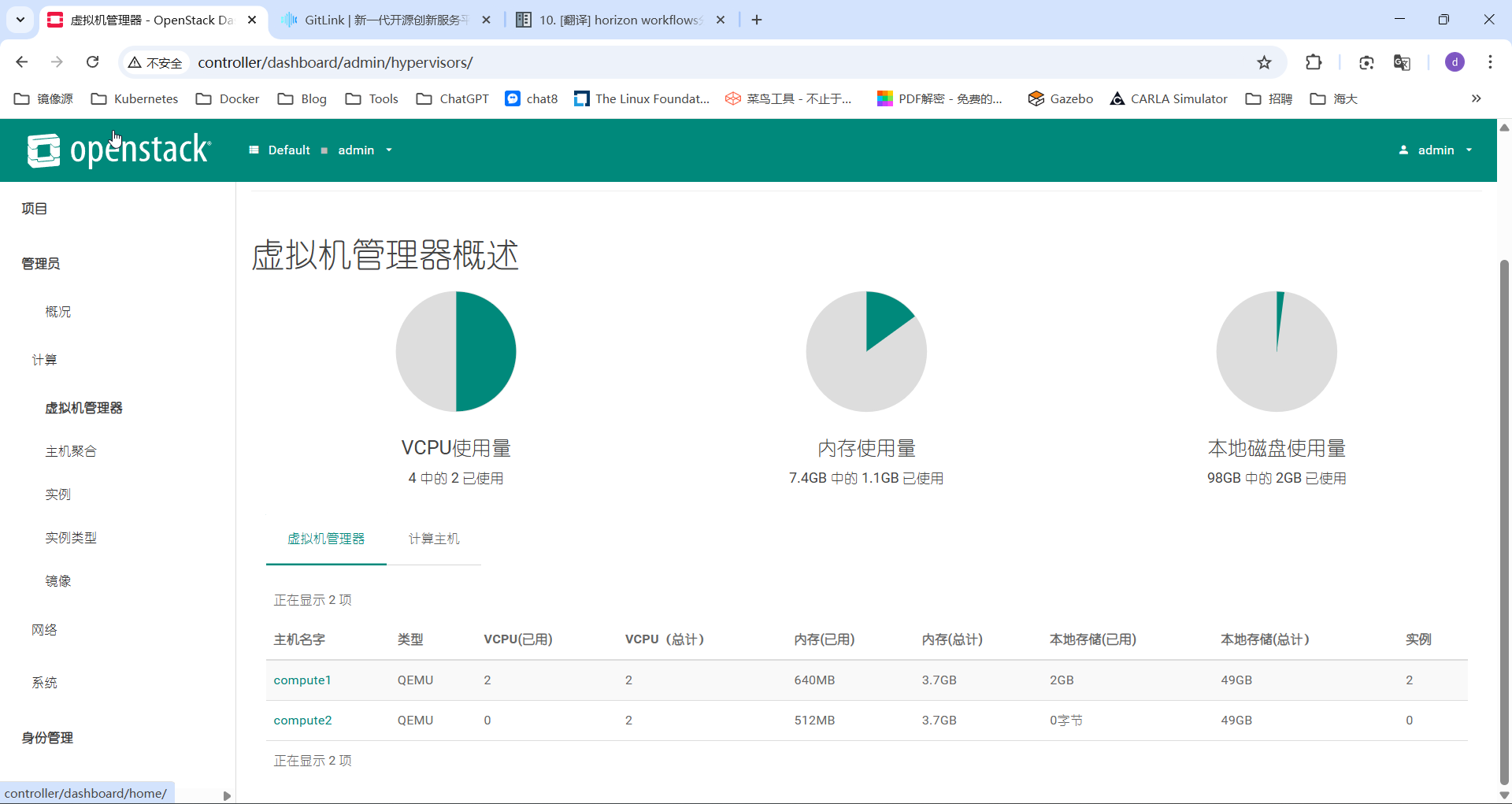Image resolution: width=1512 pixels, height=804 pixels.
Task: Open the ChatGPT bookmark folder
Action: click(x=453, y=98)
